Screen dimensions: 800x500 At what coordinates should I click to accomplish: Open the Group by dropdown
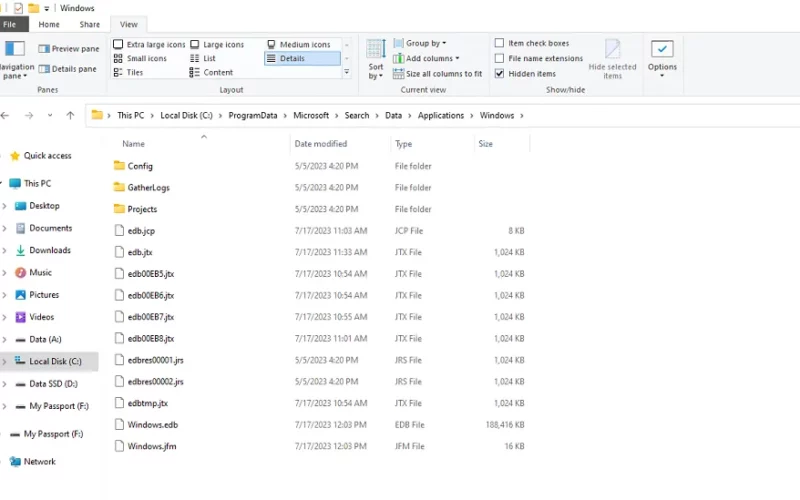point(420,43)
